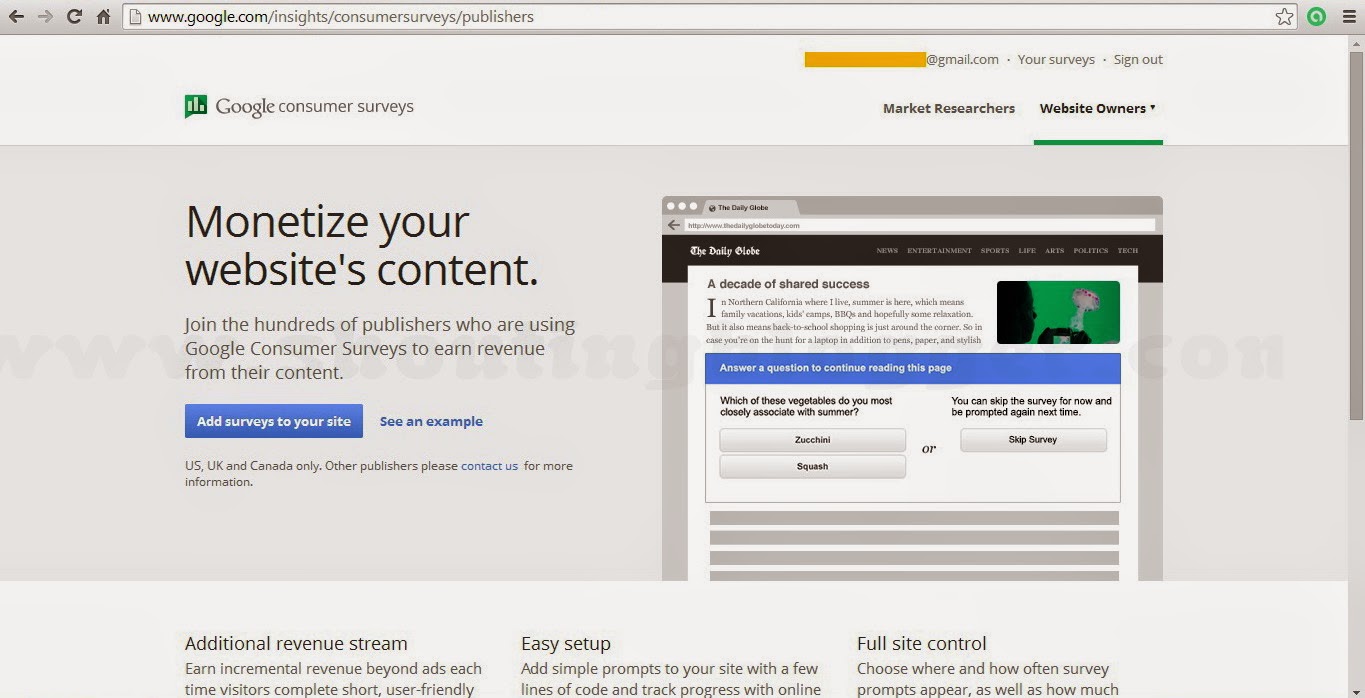
Task: Go back using the browser back arrow
Action: [x=16, y=17]
